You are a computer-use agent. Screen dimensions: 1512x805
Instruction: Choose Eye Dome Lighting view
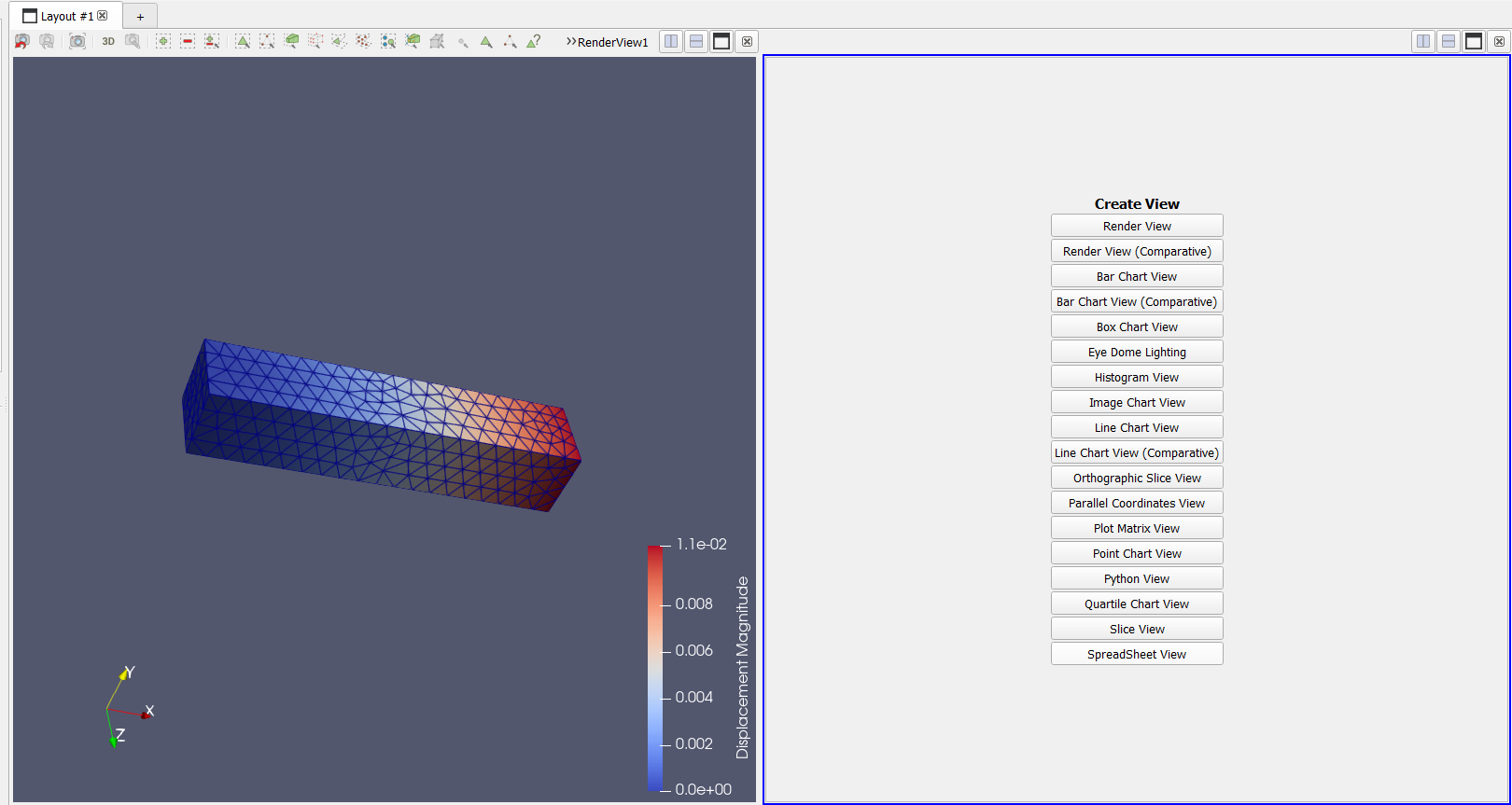1137,352
